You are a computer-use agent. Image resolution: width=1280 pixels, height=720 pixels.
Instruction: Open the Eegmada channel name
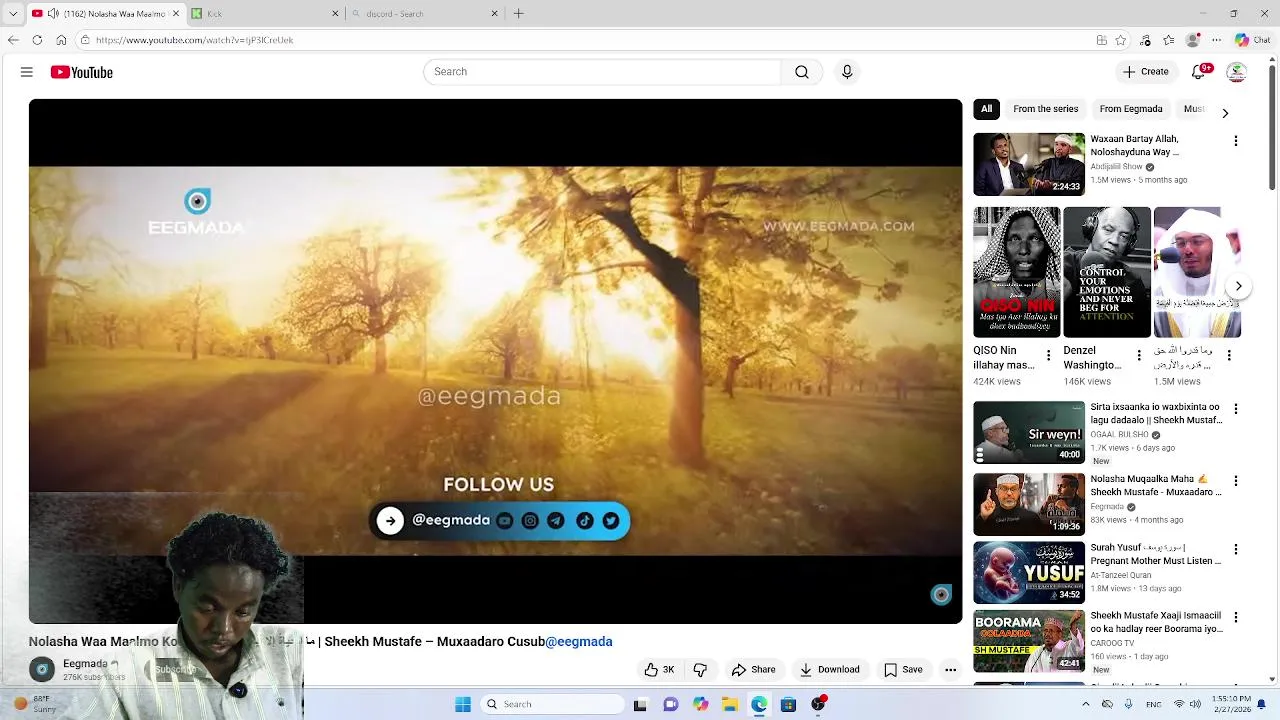(85, 664)
